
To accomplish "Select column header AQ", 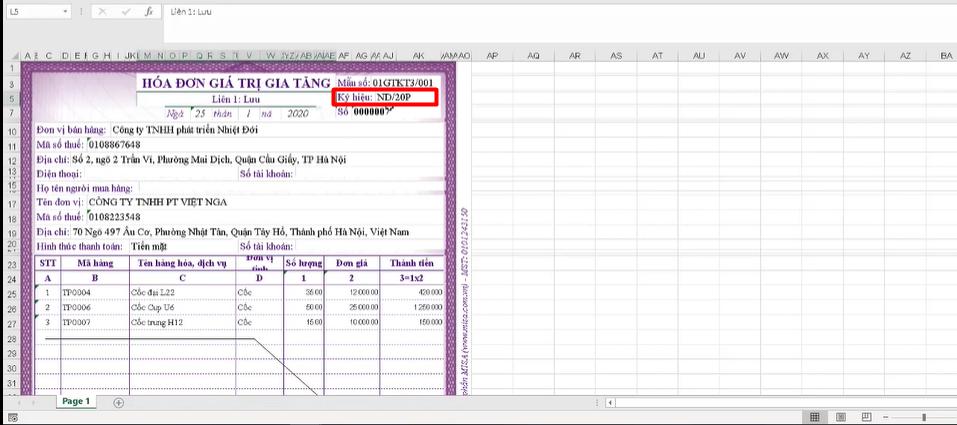I will 533,56.
